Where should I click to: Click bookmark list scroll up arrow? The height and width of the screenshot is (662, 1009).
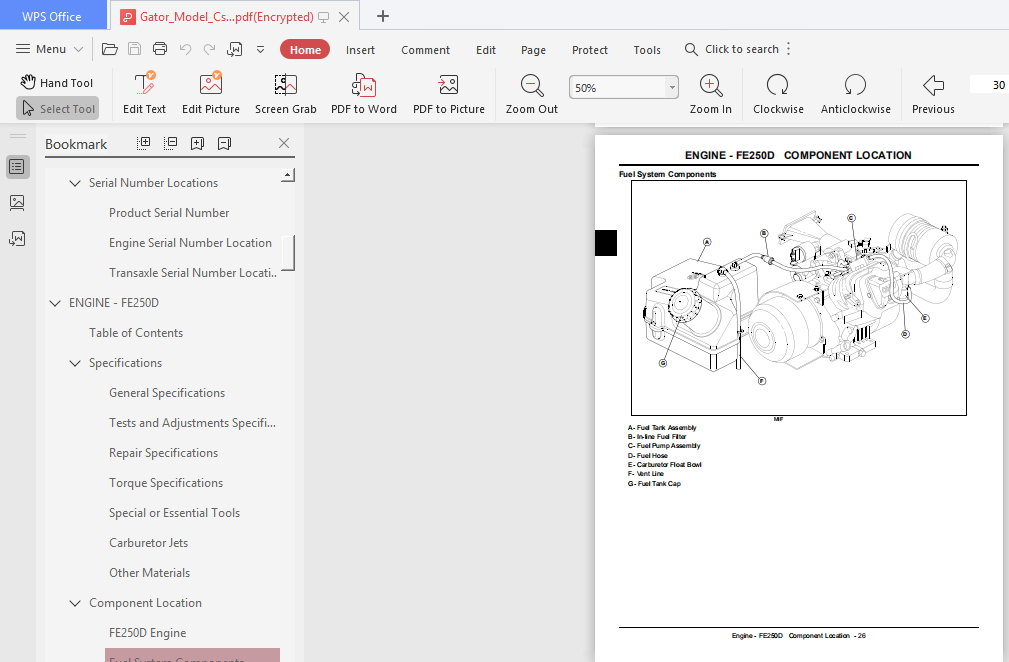288,175
